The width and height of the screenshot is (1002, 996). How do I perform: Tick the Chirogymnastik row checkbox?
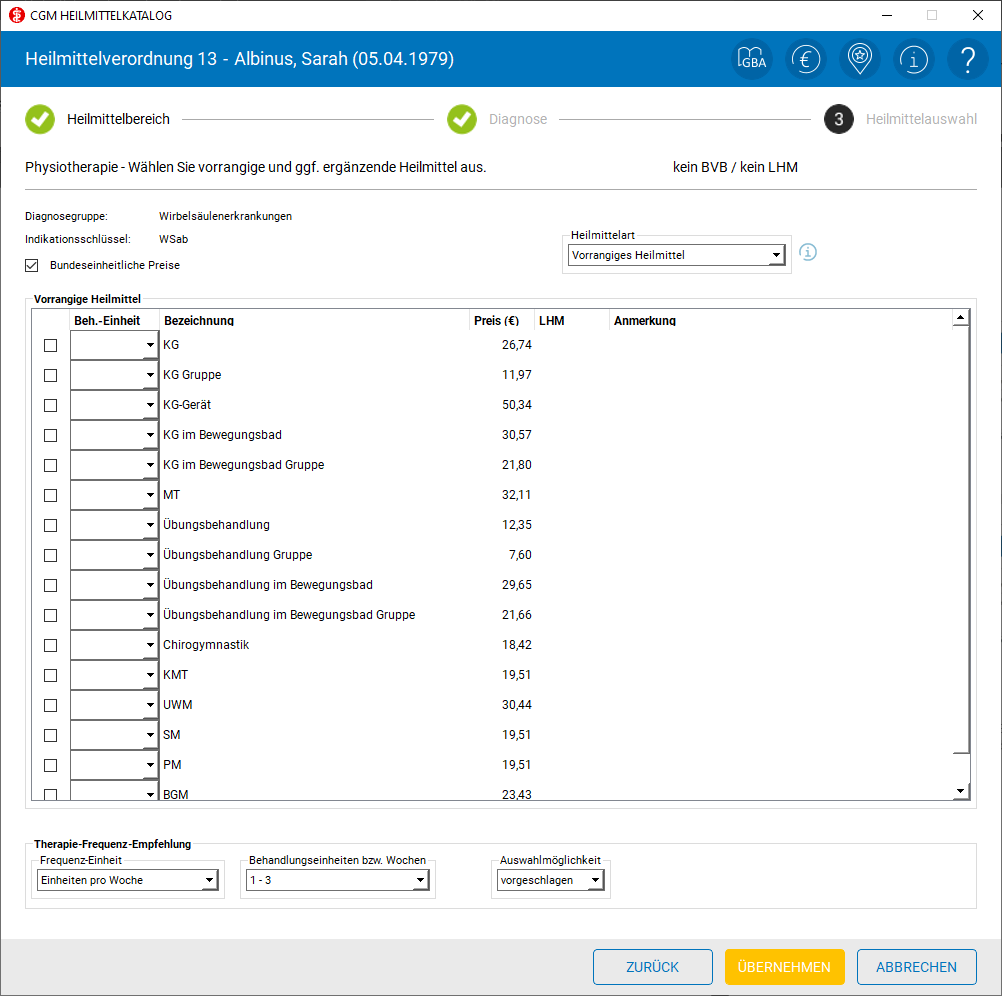coord(50,645)
